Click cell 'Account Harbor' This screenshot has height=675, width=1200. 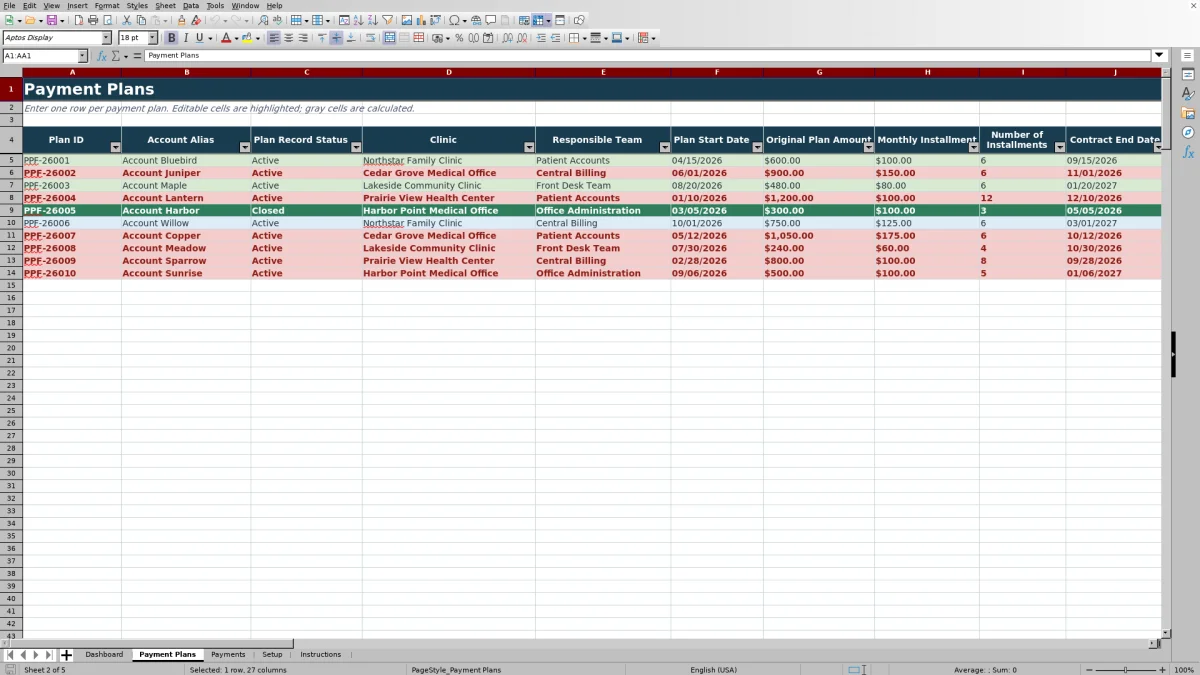[x=186, y=211]
